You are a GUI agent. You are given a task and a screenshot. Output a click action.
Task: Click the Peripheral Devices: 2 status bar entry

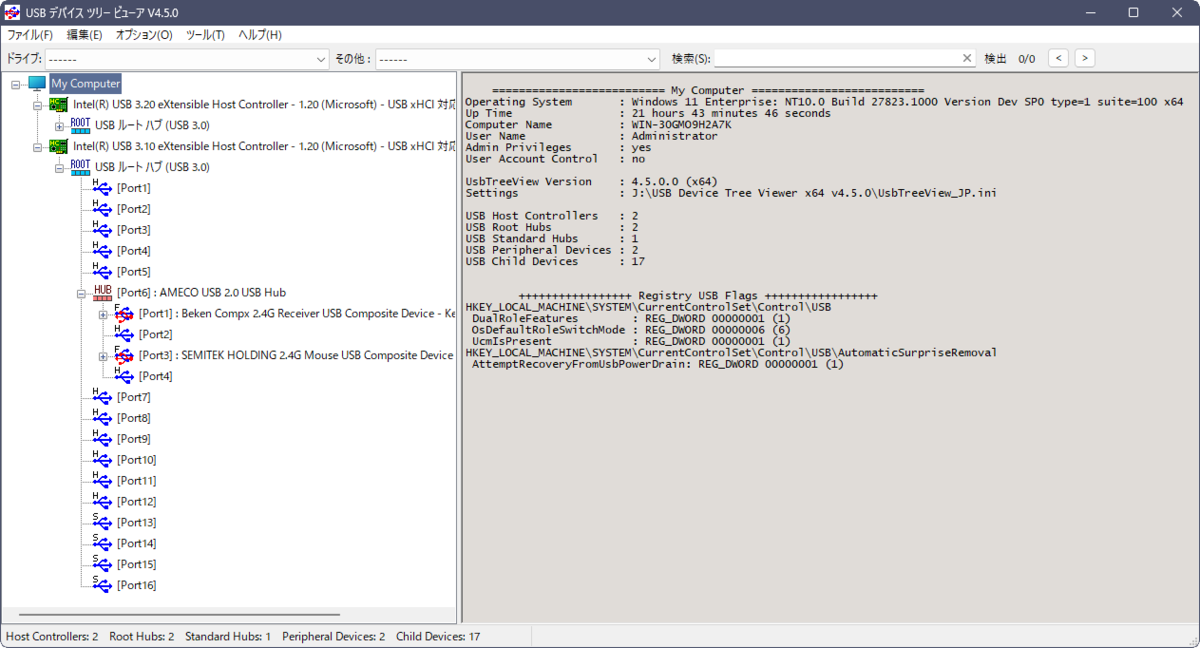pos(333,636)
